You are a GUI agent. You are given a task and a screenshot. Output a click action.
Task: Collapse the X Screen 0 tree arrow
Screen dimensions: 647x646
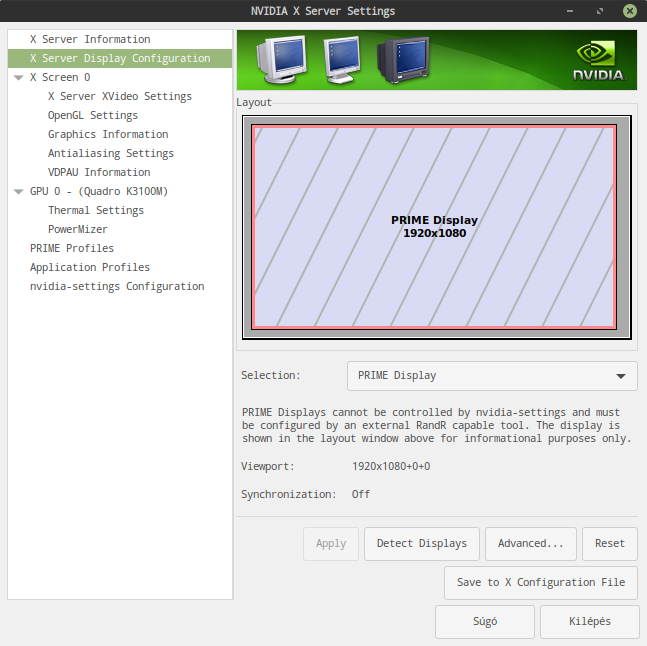[x=19, y=78]
